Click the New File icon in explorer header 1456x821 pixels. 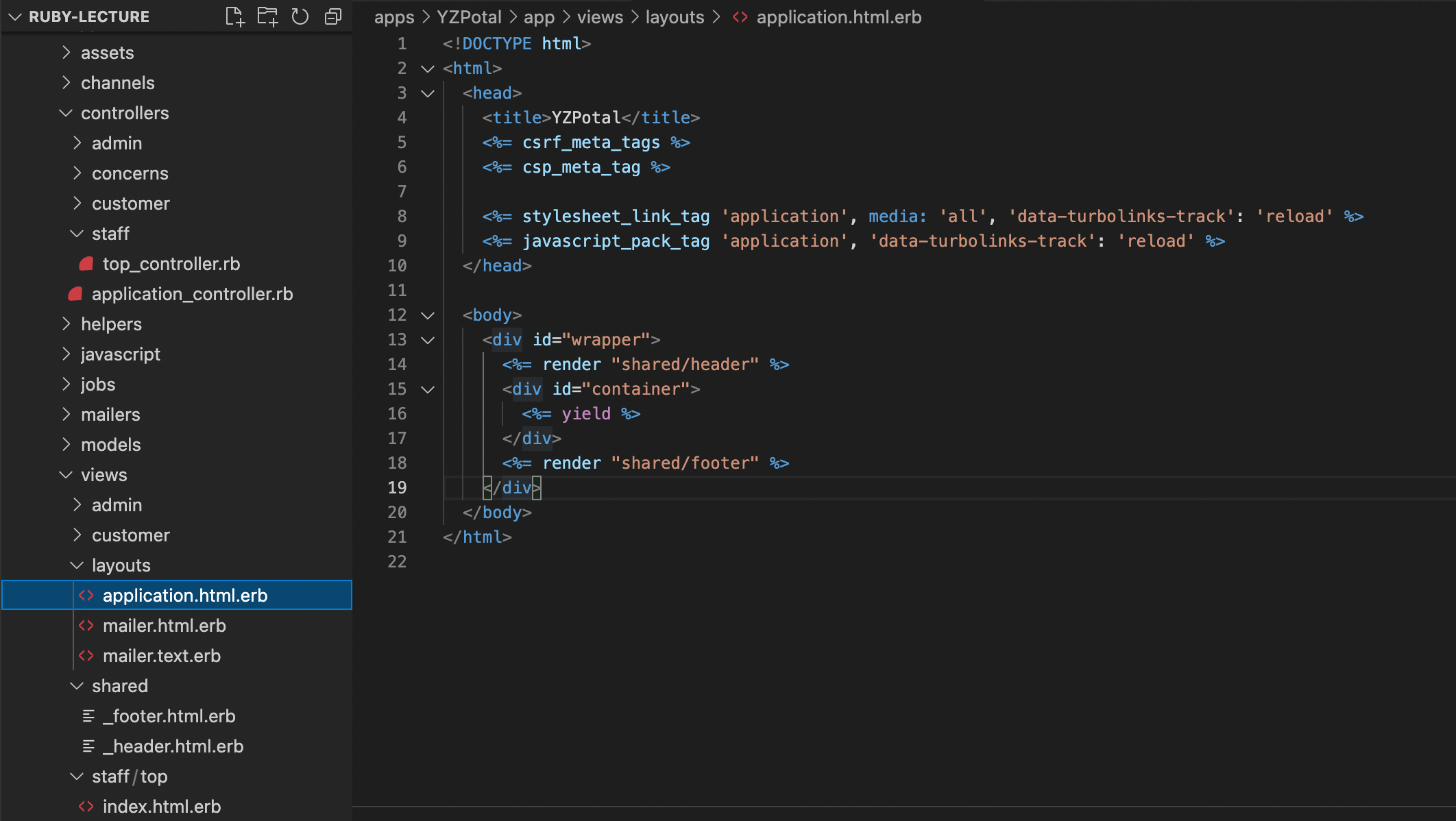234,16
